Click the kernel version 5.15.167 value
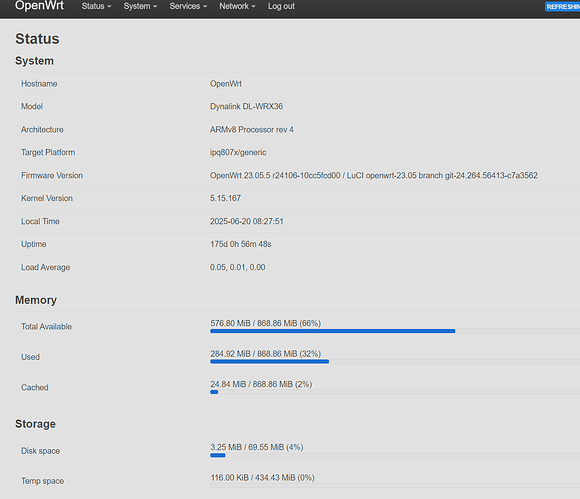 (x=225, y=198)
